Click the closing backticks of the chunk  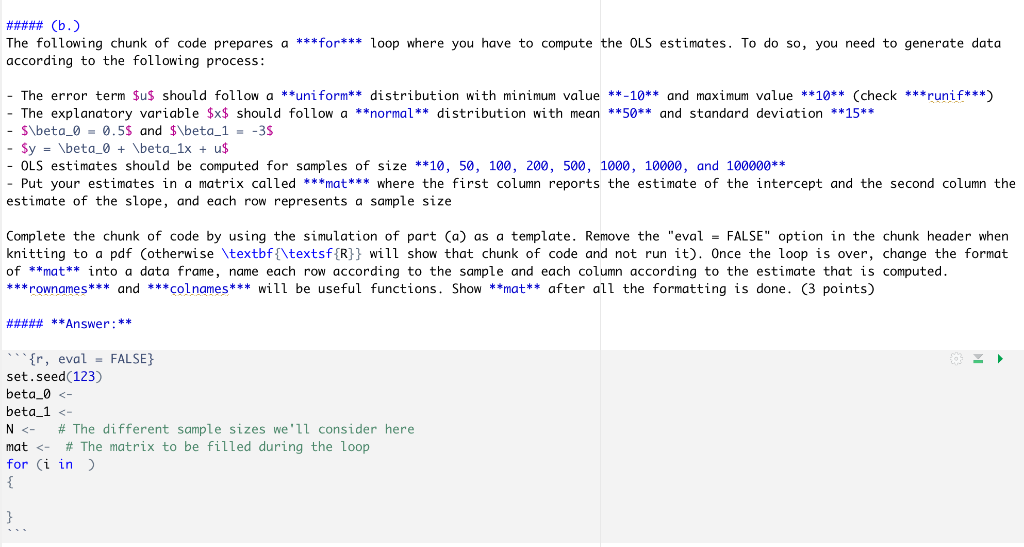(x=17, y=533)
